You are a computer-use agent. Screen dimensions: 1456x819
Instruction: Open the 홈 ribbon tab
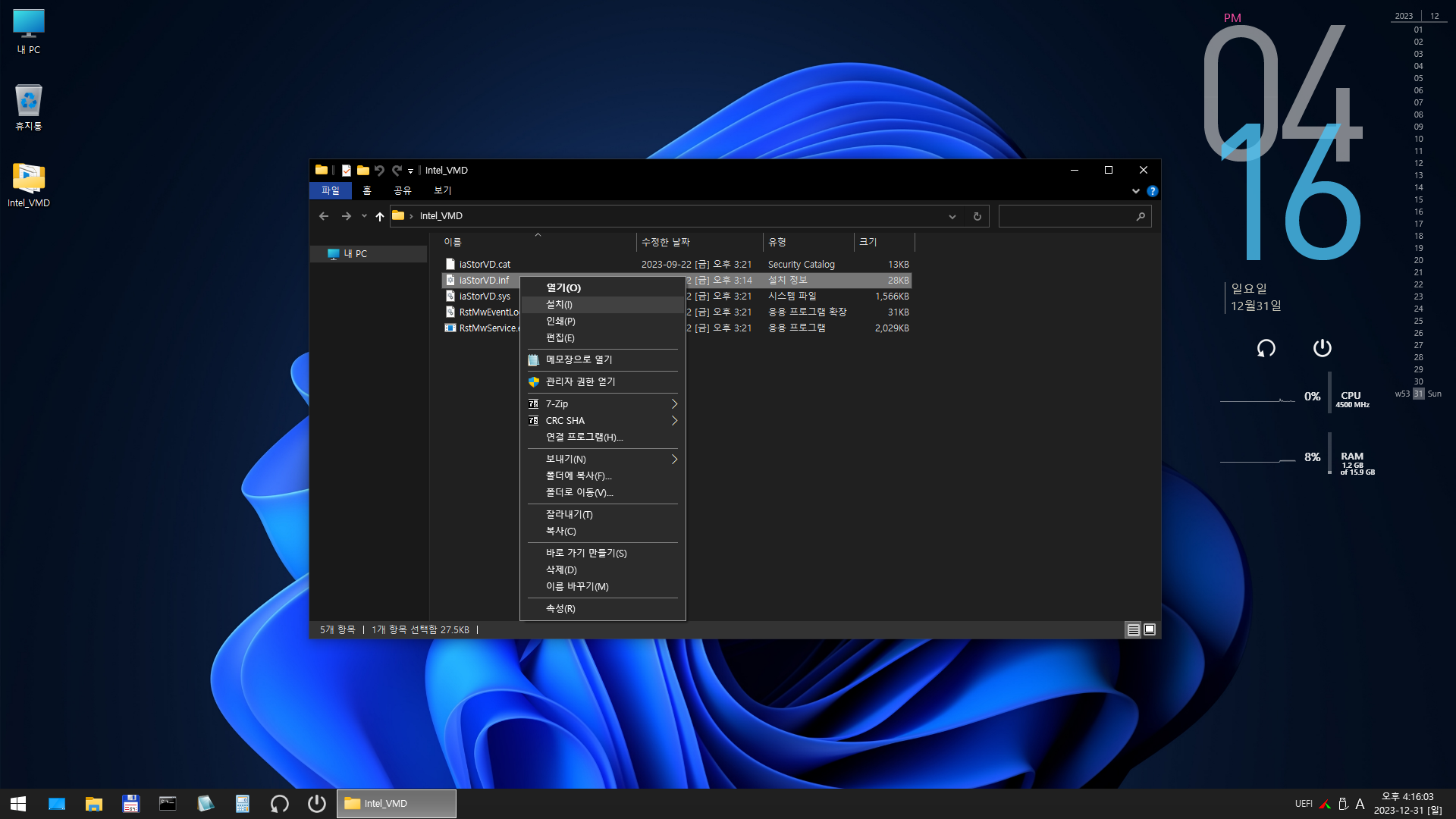click(367, 190)
